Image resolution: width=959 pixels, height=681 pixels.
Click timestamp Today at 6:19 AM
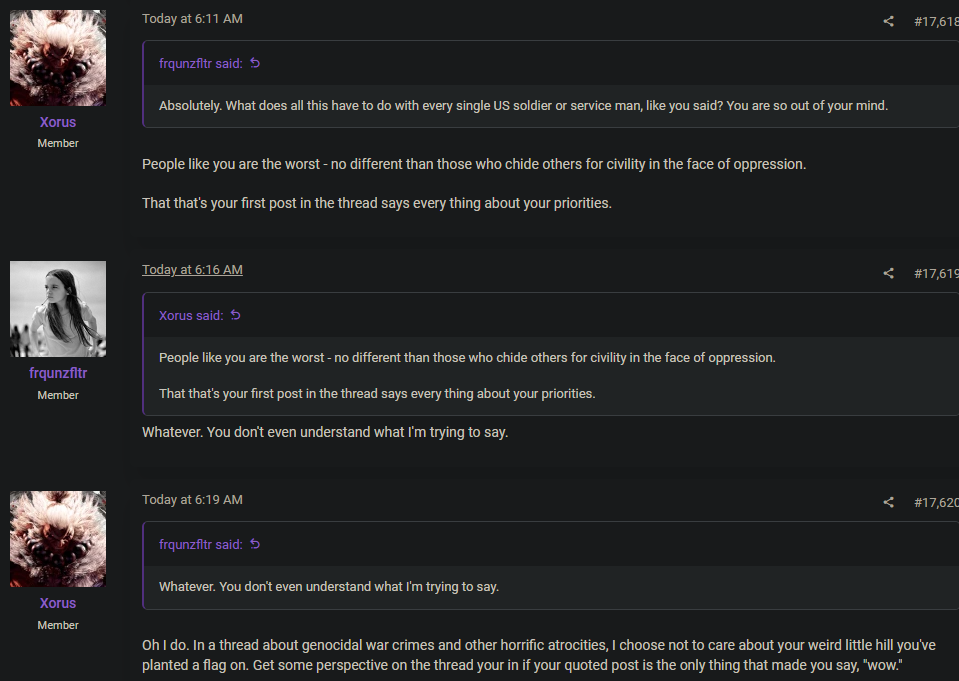click(192, 500)
